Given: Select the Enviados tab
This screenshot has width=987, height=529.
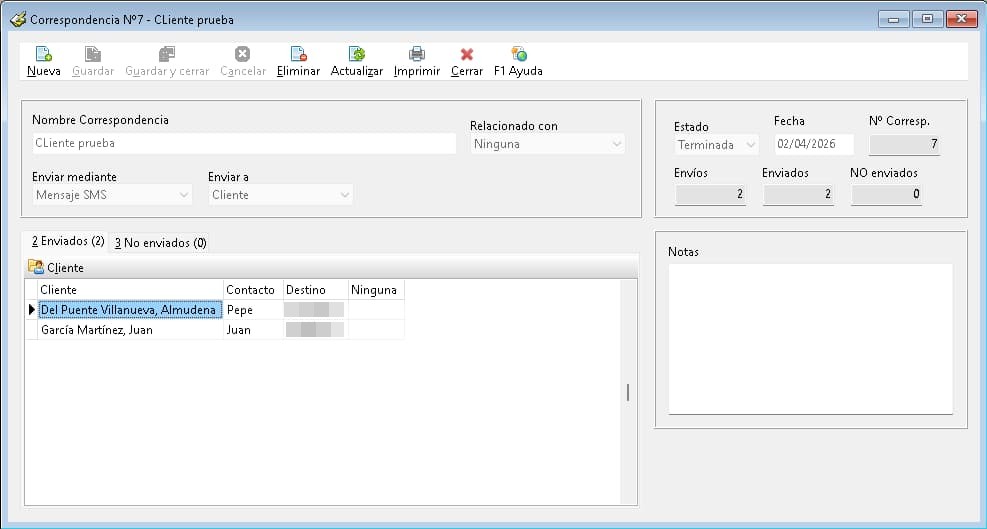Looking at the screenshot, I should (68, 242).
